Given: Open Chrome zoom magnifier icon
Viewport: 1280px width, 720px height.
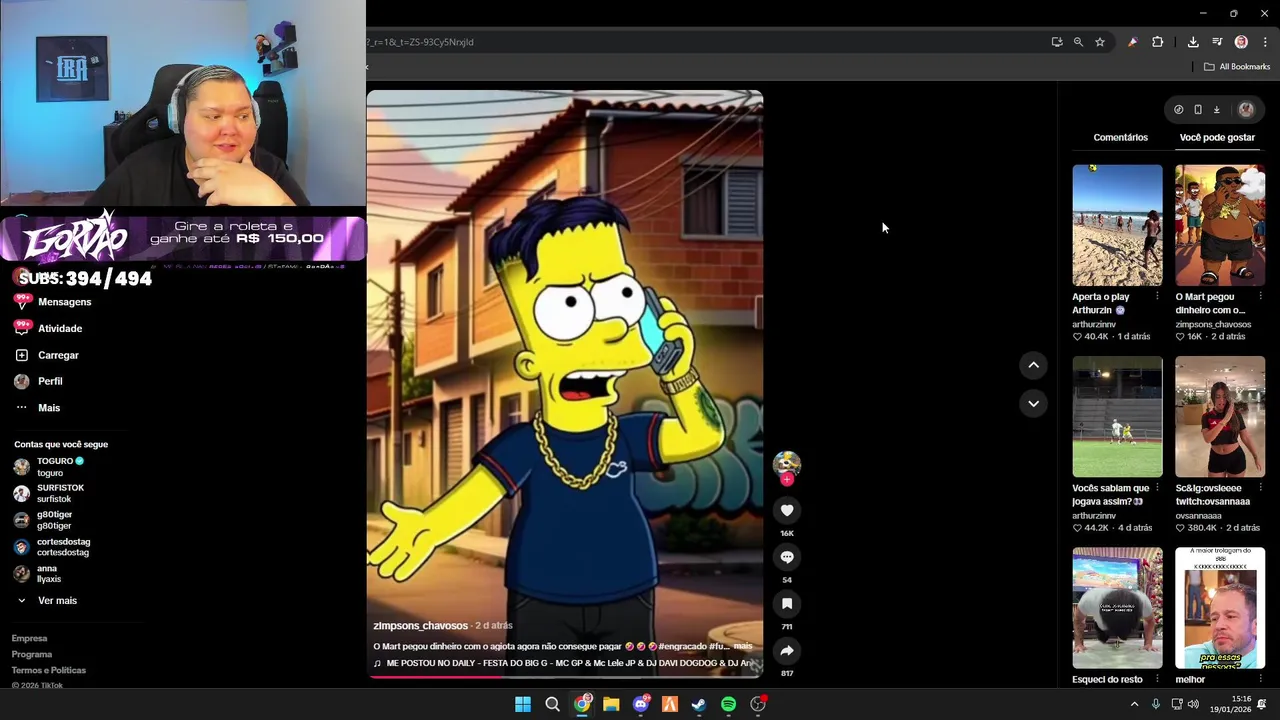Looking at the screenshot, I should click(1078, 42).
